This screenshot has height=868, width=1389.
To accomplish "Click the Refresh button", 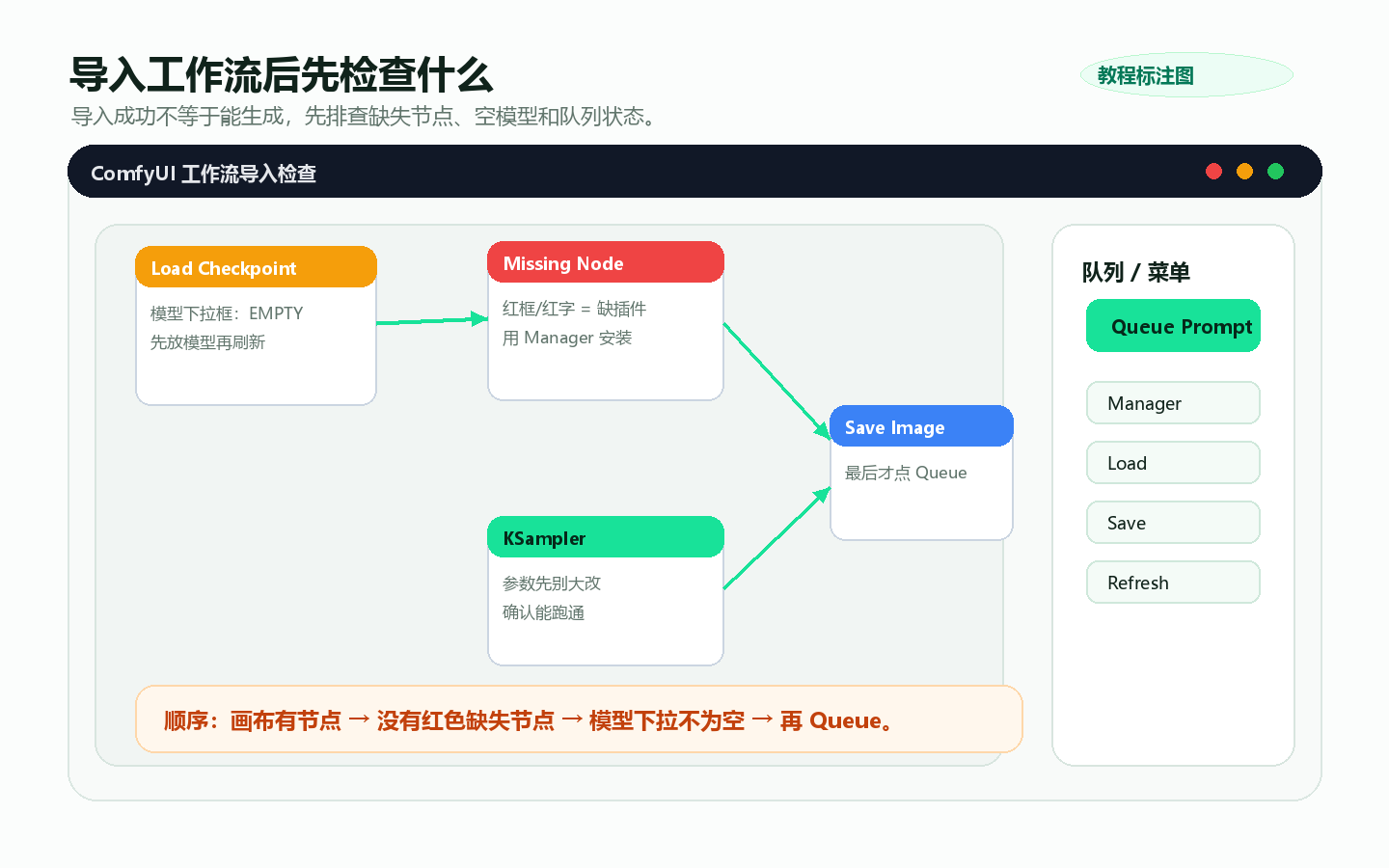I will click(1173, 583).
